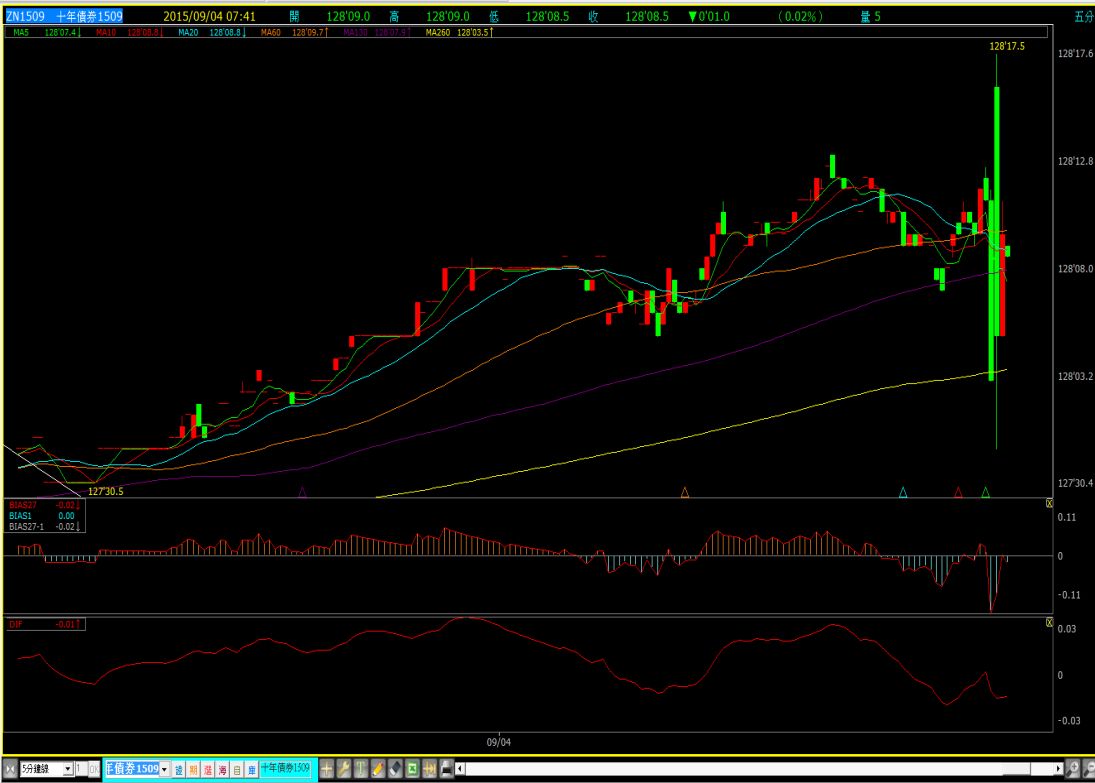Click the period number input field
Viewport: 1095px width, 783px height.
click(80, 769)
